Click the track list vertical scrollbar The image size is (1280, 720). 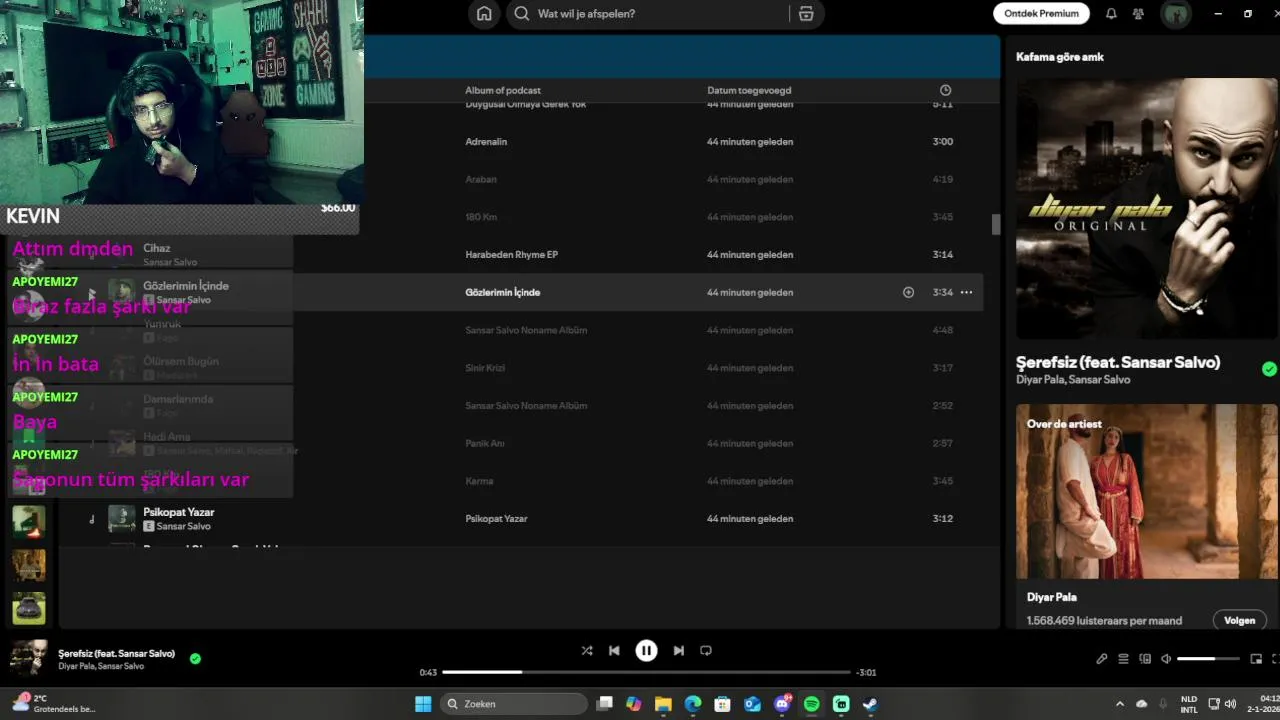(995, 225)
